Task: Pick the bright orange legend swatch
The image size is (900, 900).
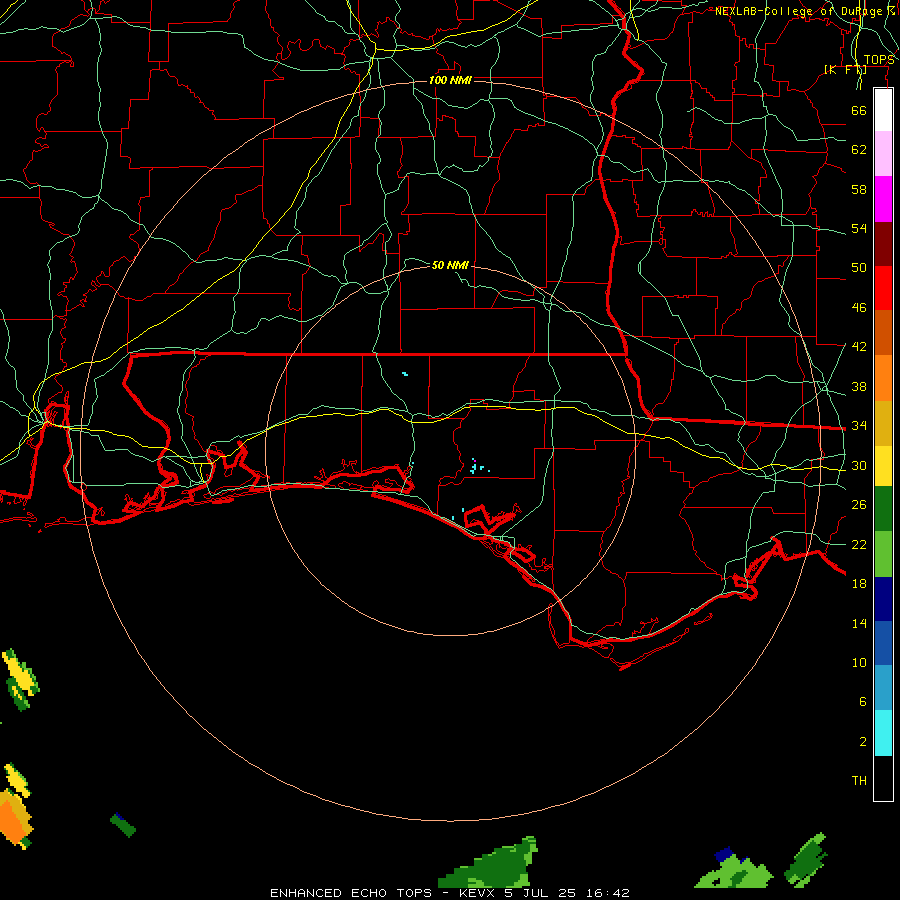Action: click(x=883, y=378)
